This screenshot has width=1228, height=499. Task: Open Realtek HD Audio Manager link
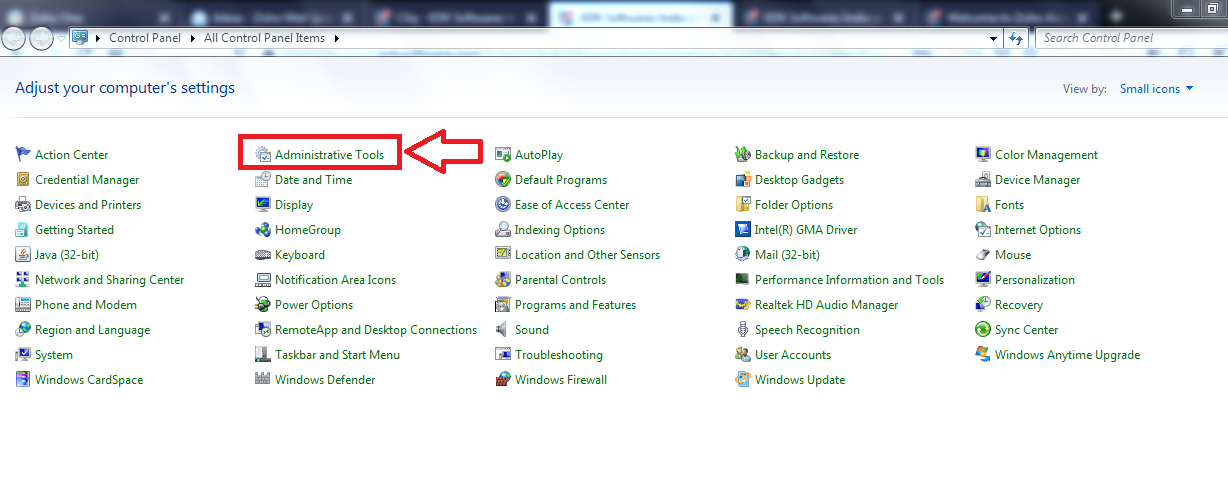[826, 305]
